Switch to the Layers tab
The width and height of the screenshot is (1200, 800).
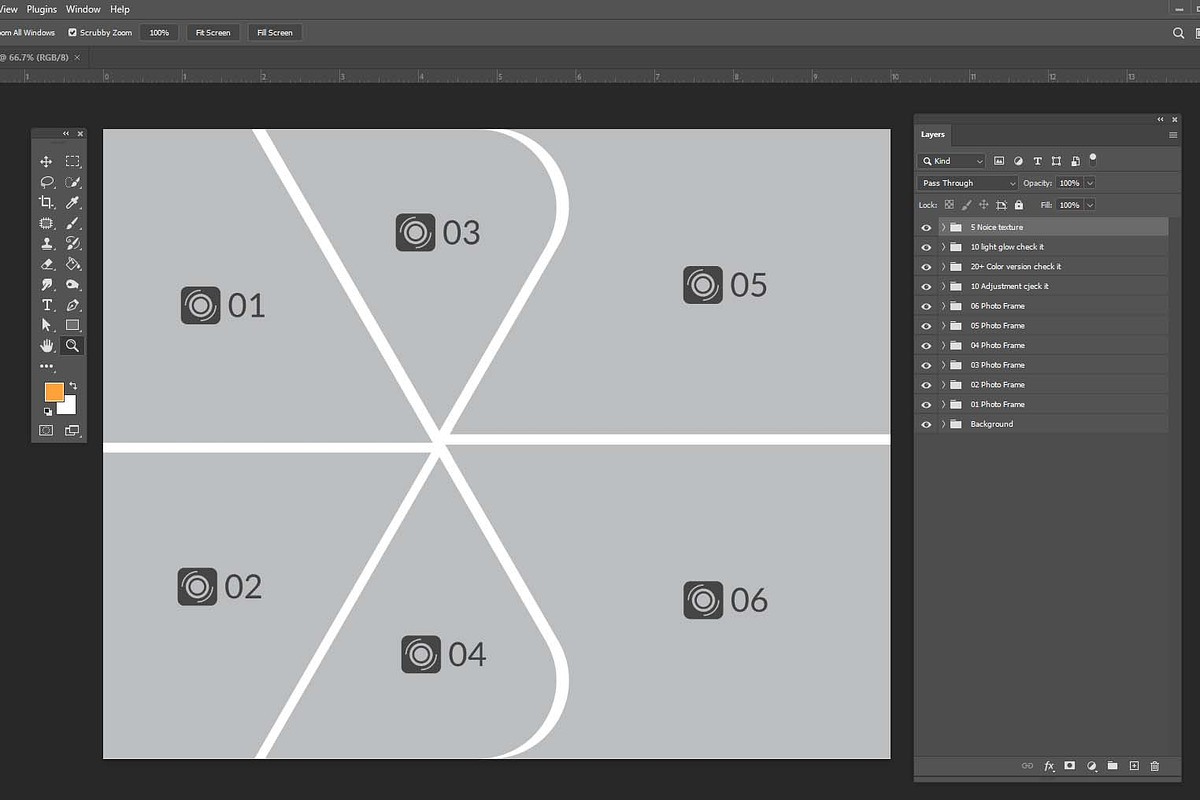point(932,135)
